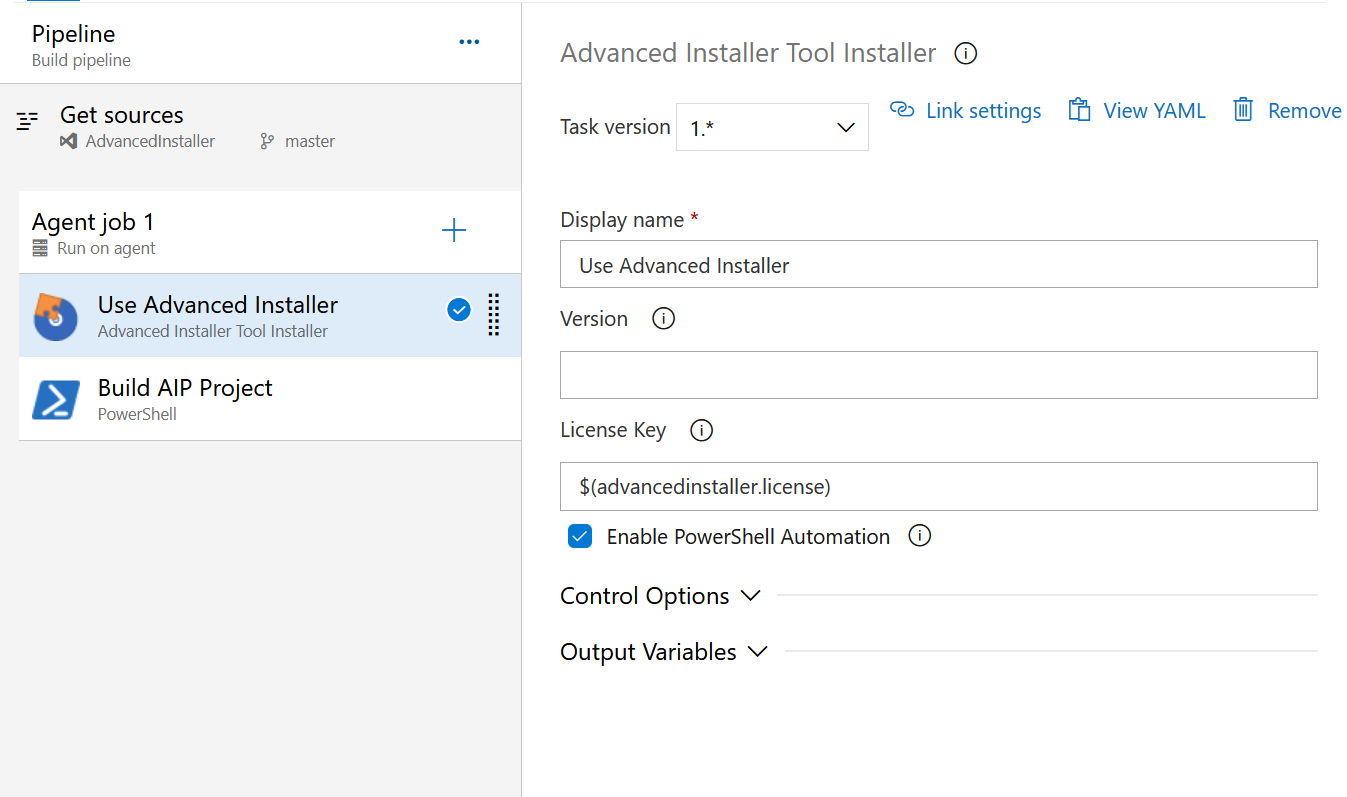Click the View YAML clipboard icon
The width and height of the screenshot is (1347, 797).
1079,110
